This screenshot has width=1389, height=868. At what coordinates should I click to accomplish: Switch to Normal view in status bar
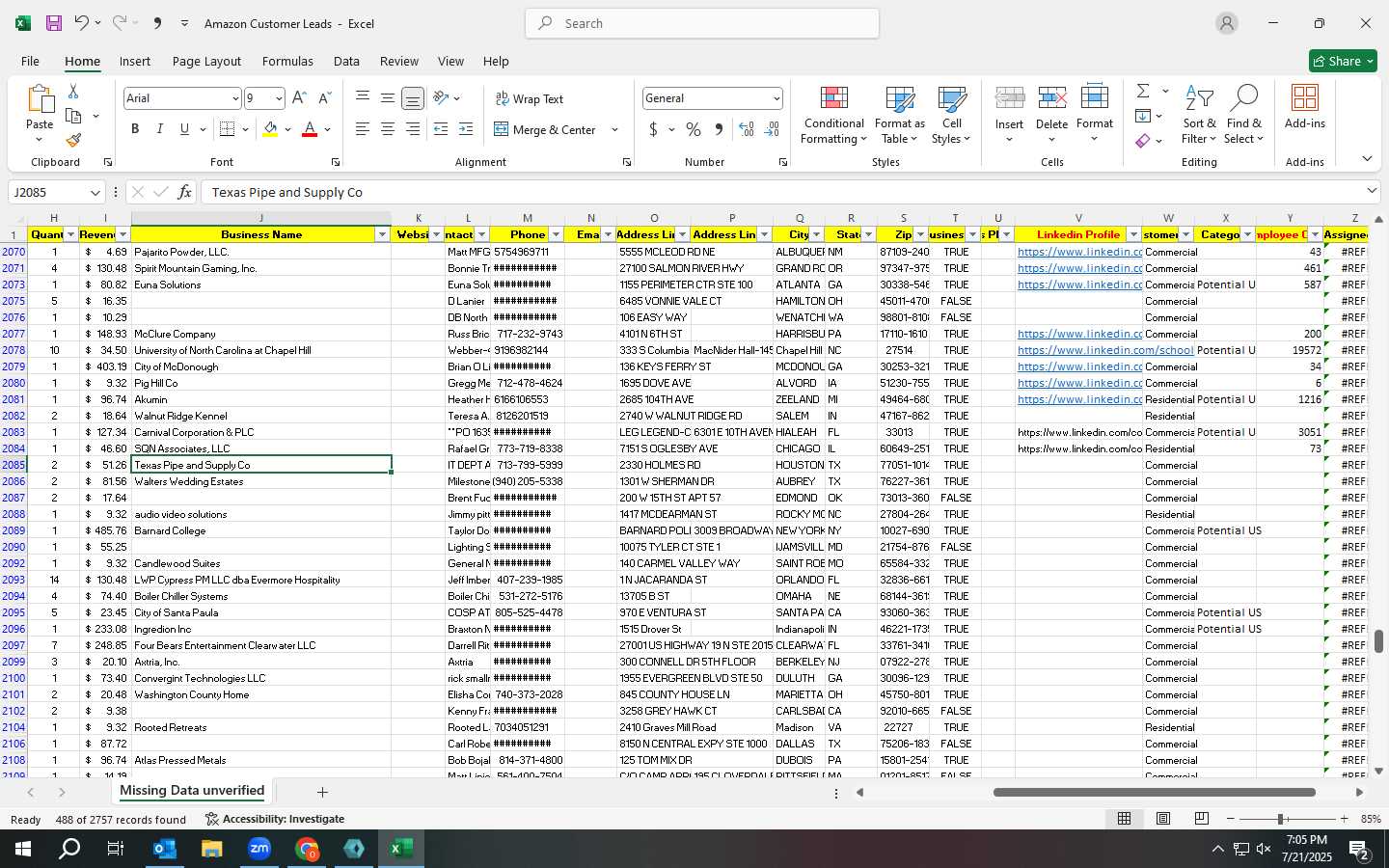[1124, 818]
